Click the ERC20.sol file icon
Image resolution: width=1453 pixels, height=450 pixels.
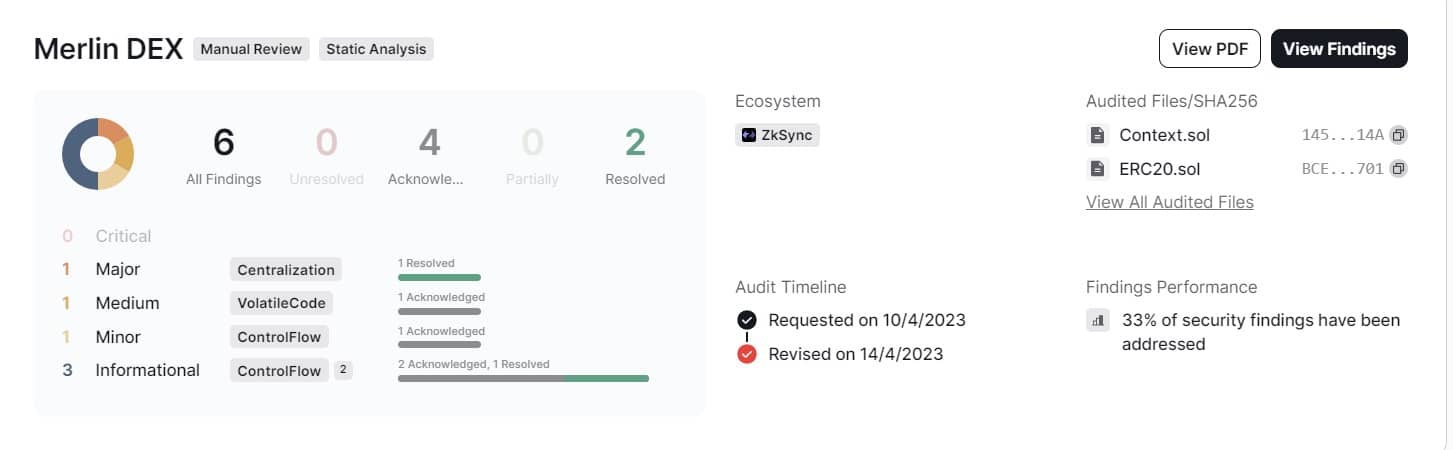click(x=1097, y=168)
